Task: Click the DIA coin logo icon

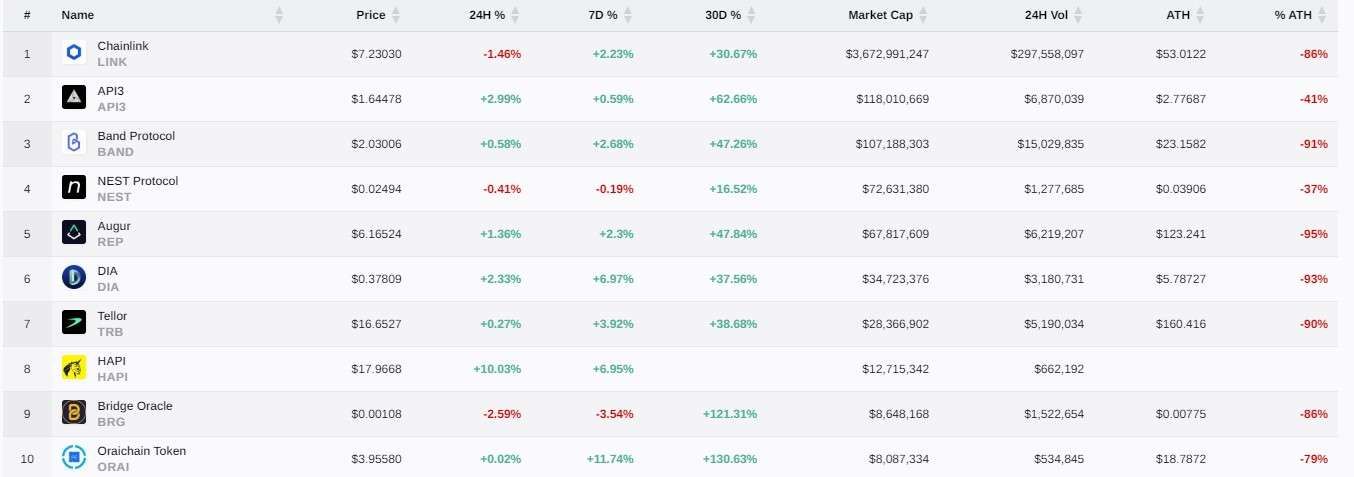Action: [74, 278]
